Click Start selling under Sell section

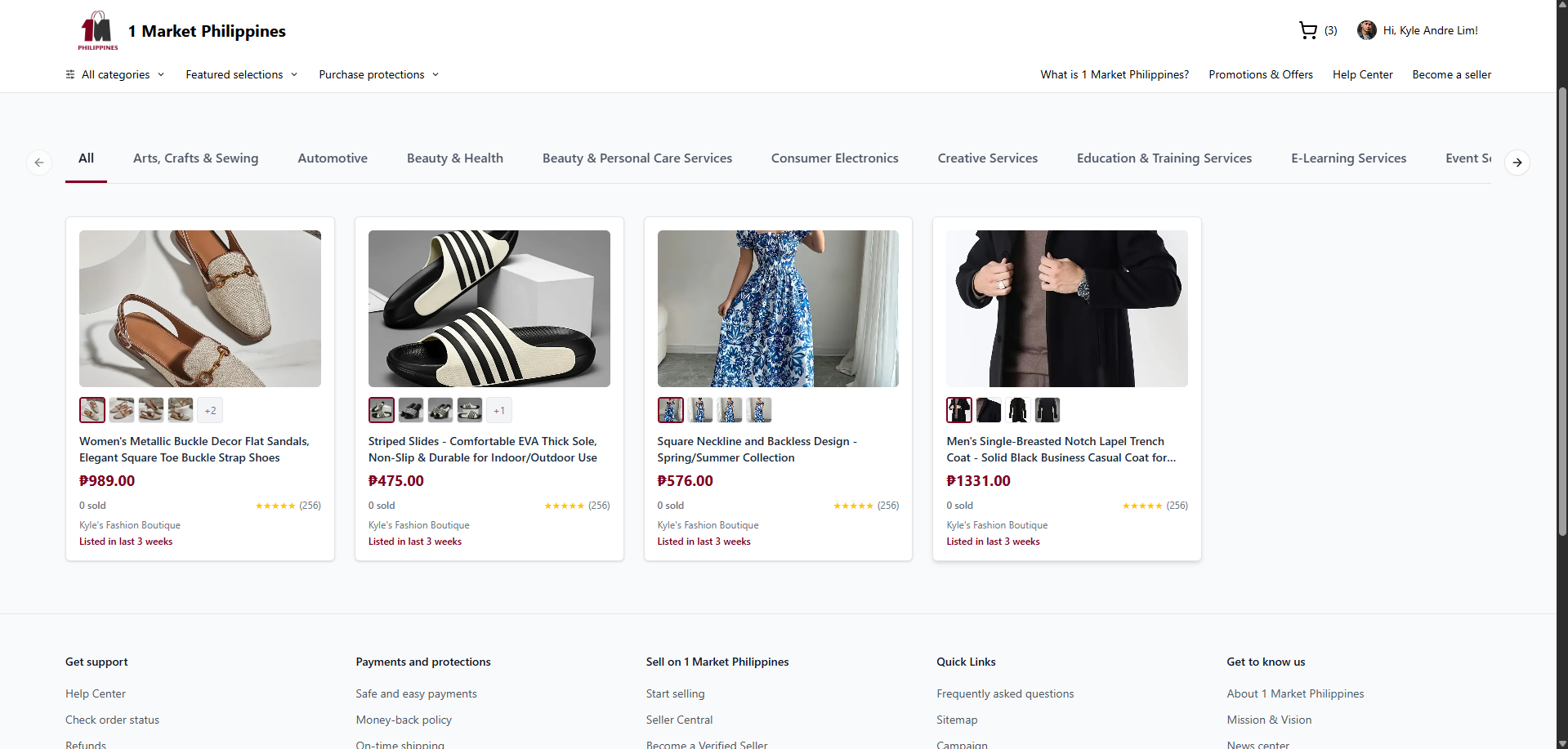pos(675,693)
